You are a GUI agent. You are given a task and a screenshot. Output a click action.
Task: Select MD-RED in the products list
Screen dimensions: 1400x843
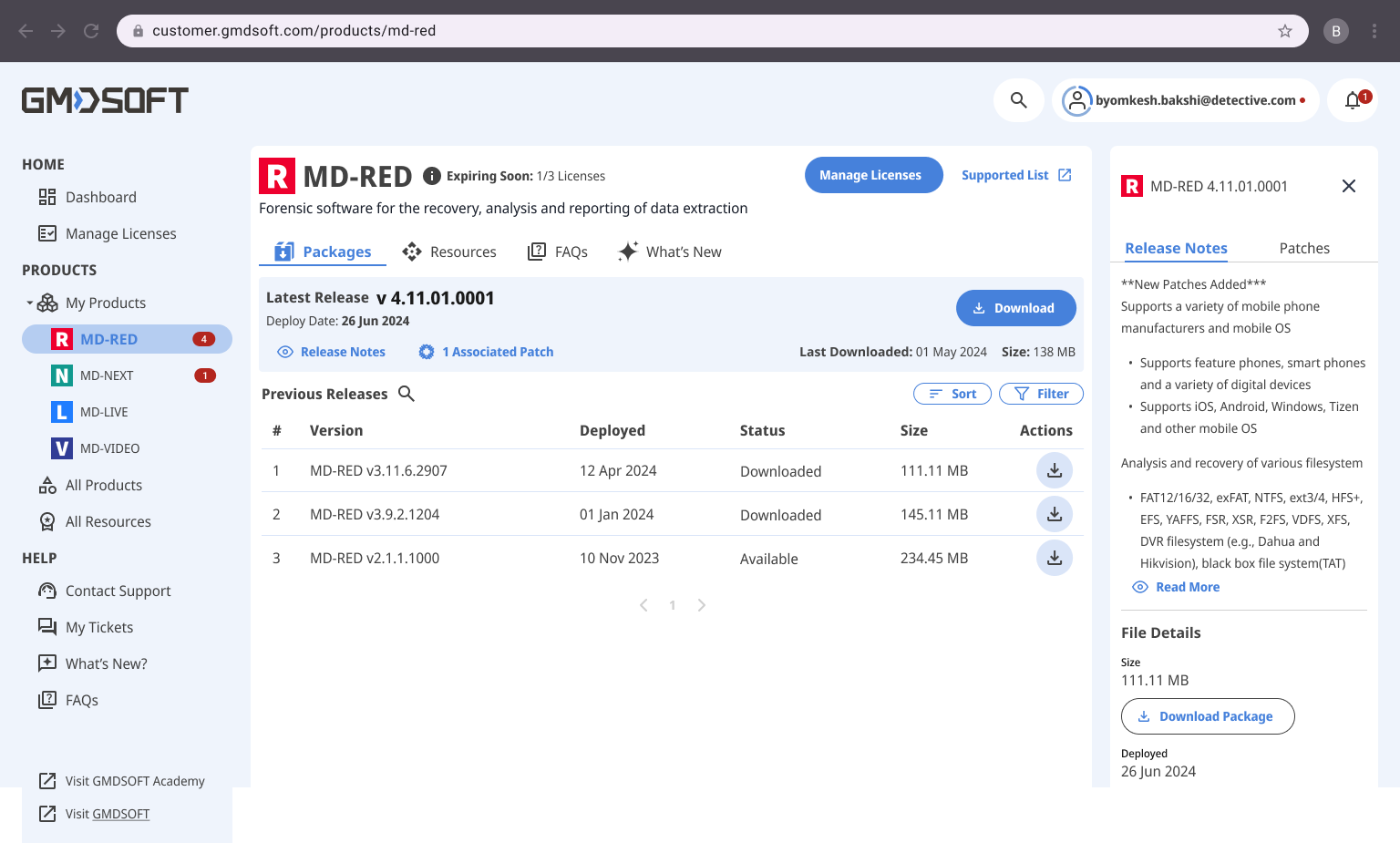pyautogui.click(x=127, y=339)
